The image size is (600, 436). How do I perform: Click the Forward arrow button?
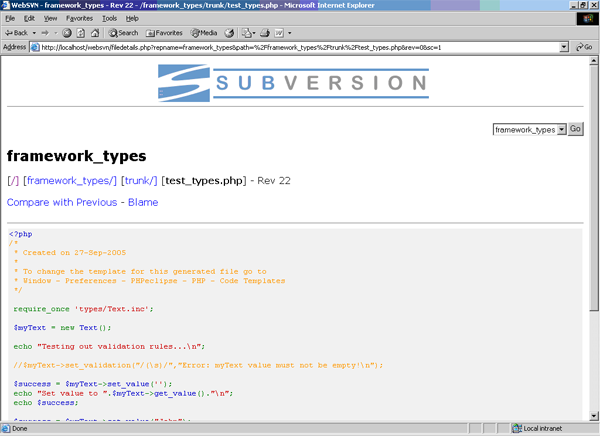click(47, 33)
